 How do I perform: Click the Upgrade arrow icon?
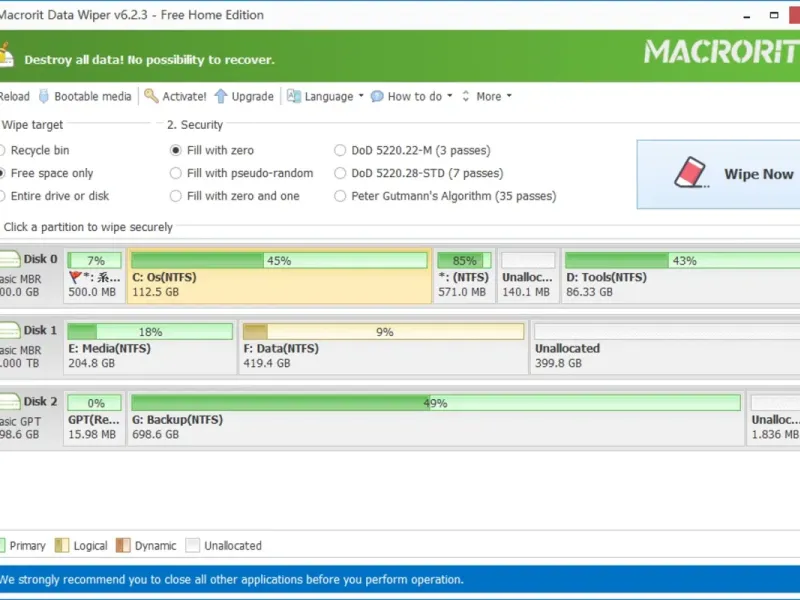[221, 96]
